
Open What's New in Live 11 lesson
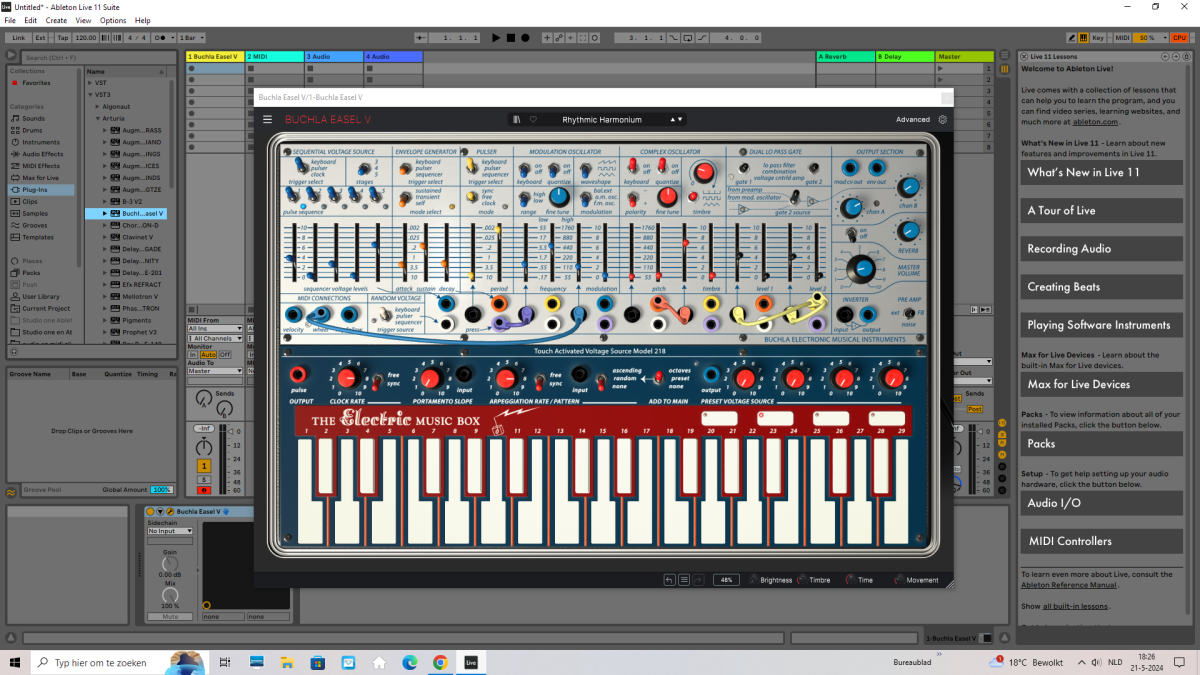1099,172
